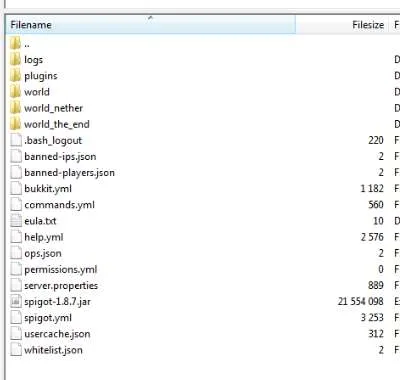Screen dimensions: 400x380
Task: Select the .bash_logout file
Action: (x=53, y=140)
